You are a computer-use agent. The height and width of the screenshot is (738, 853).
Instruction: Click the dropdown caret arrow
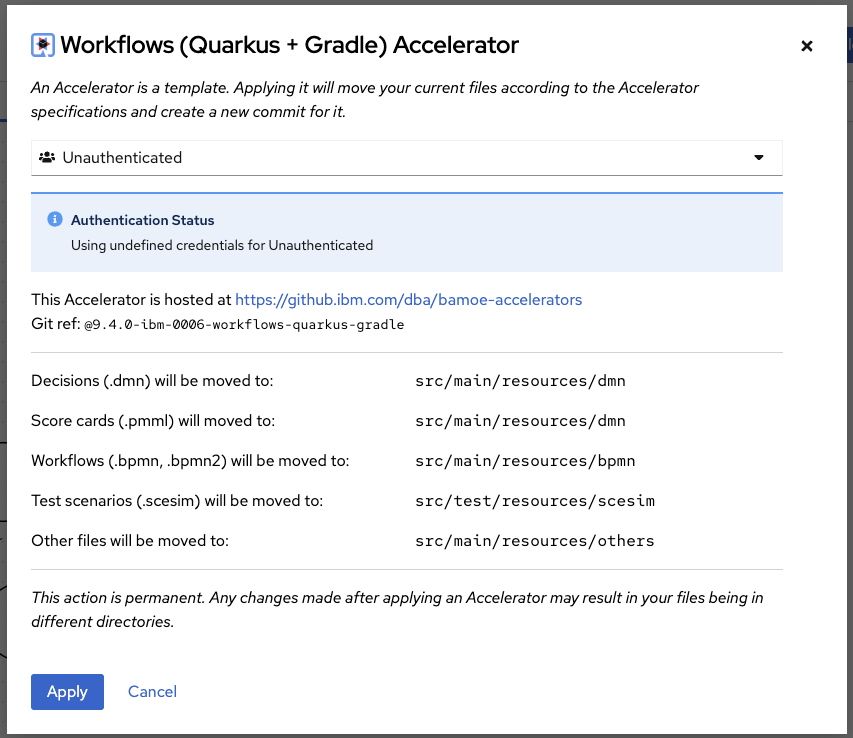point(759,158)
